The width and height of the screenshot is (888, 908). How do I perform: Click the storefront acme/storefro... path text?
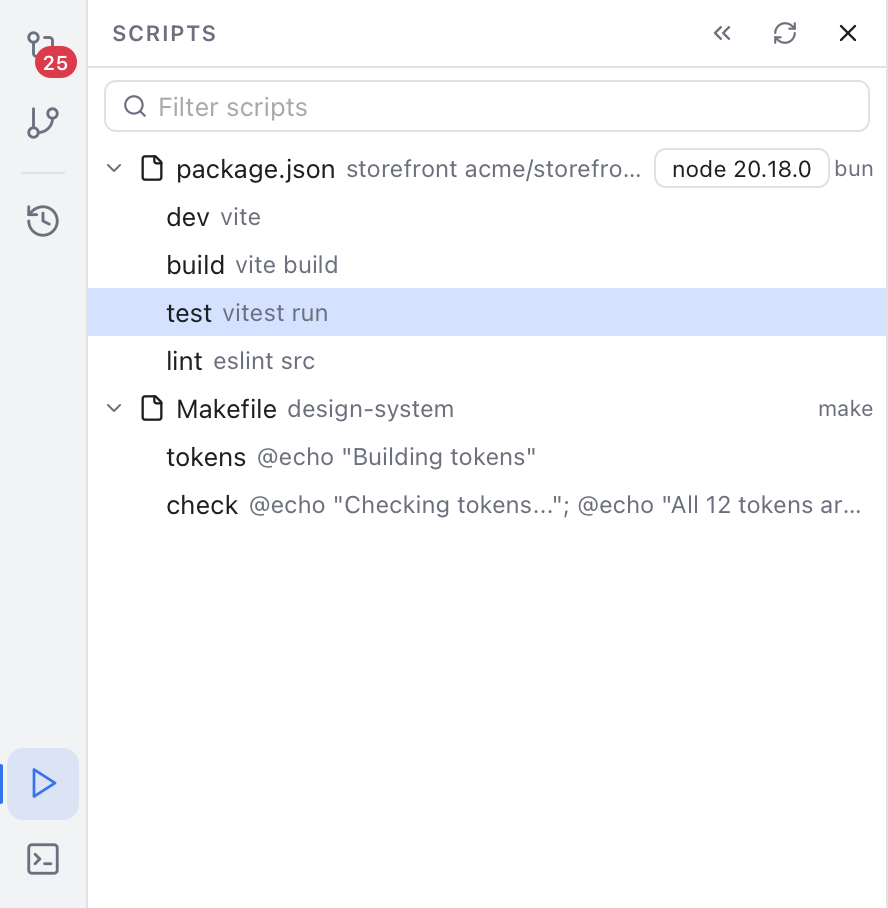[x=494, y=169]
